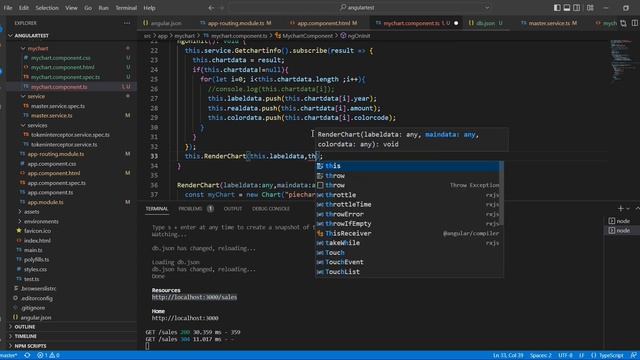Toggle secondary side bar layout icon

(x=577, y=8)
